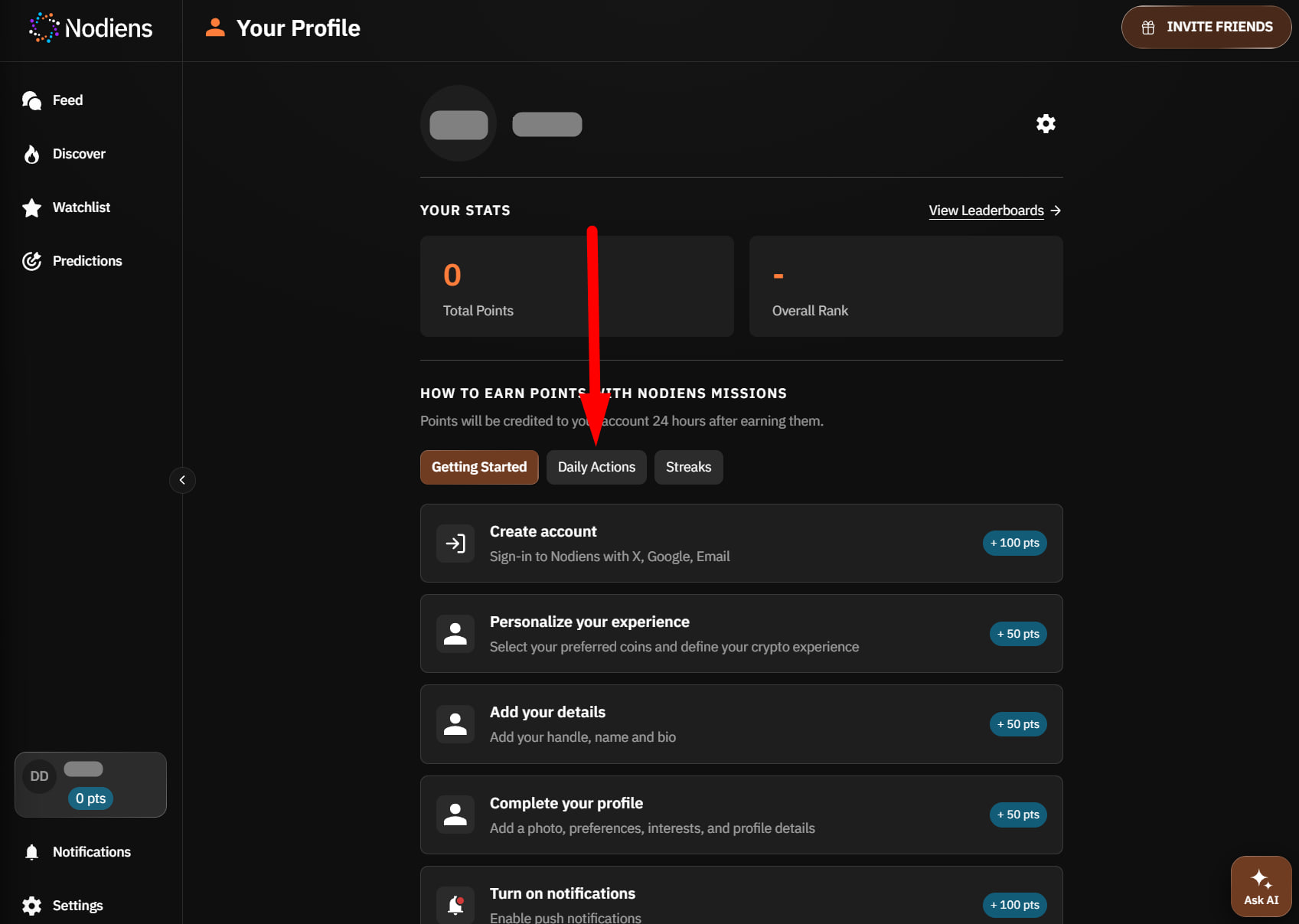Switch to the Streaks tab

click(688, 467)
